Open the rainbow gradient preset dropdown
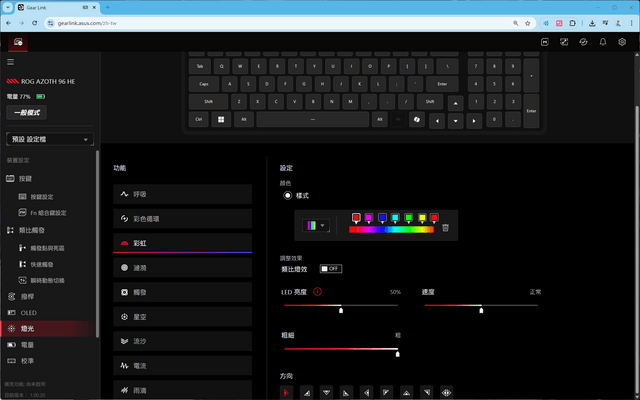This screenshot has height=400, width=640. coord(316,225)
